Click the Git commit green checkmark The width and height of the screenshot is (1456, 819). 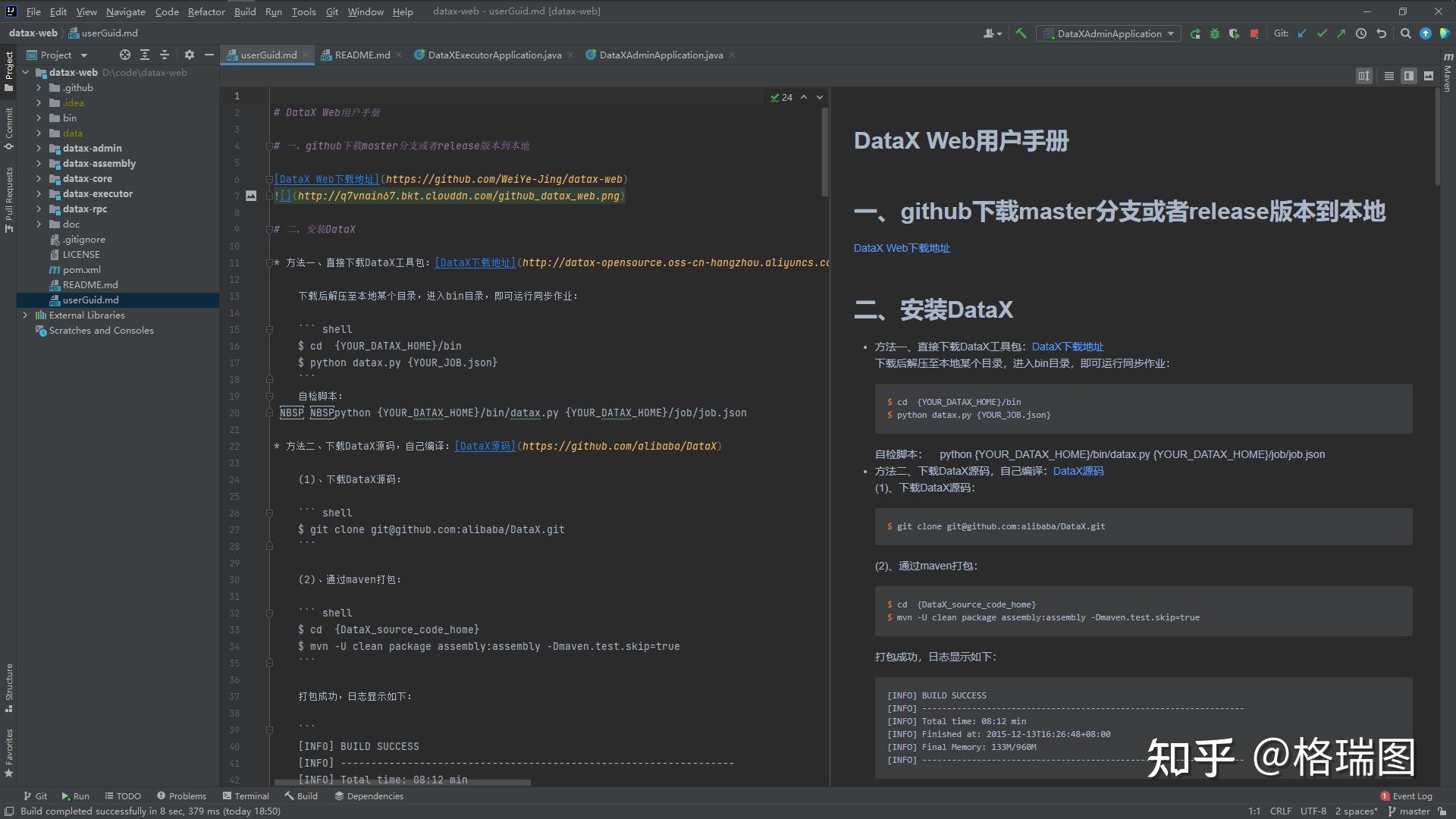1322,33
